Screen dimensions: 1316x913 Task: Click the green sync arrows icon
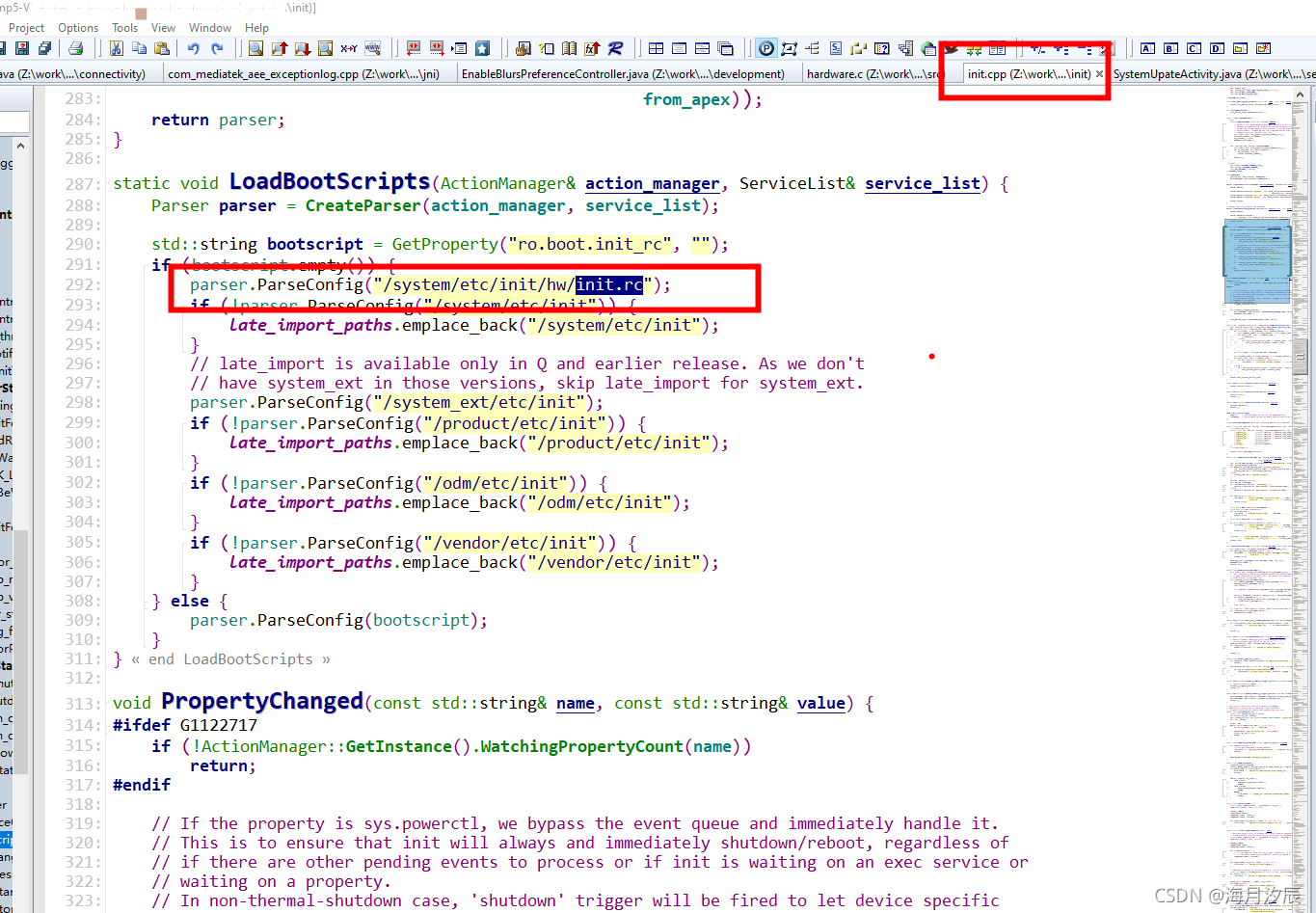(975, 48)
